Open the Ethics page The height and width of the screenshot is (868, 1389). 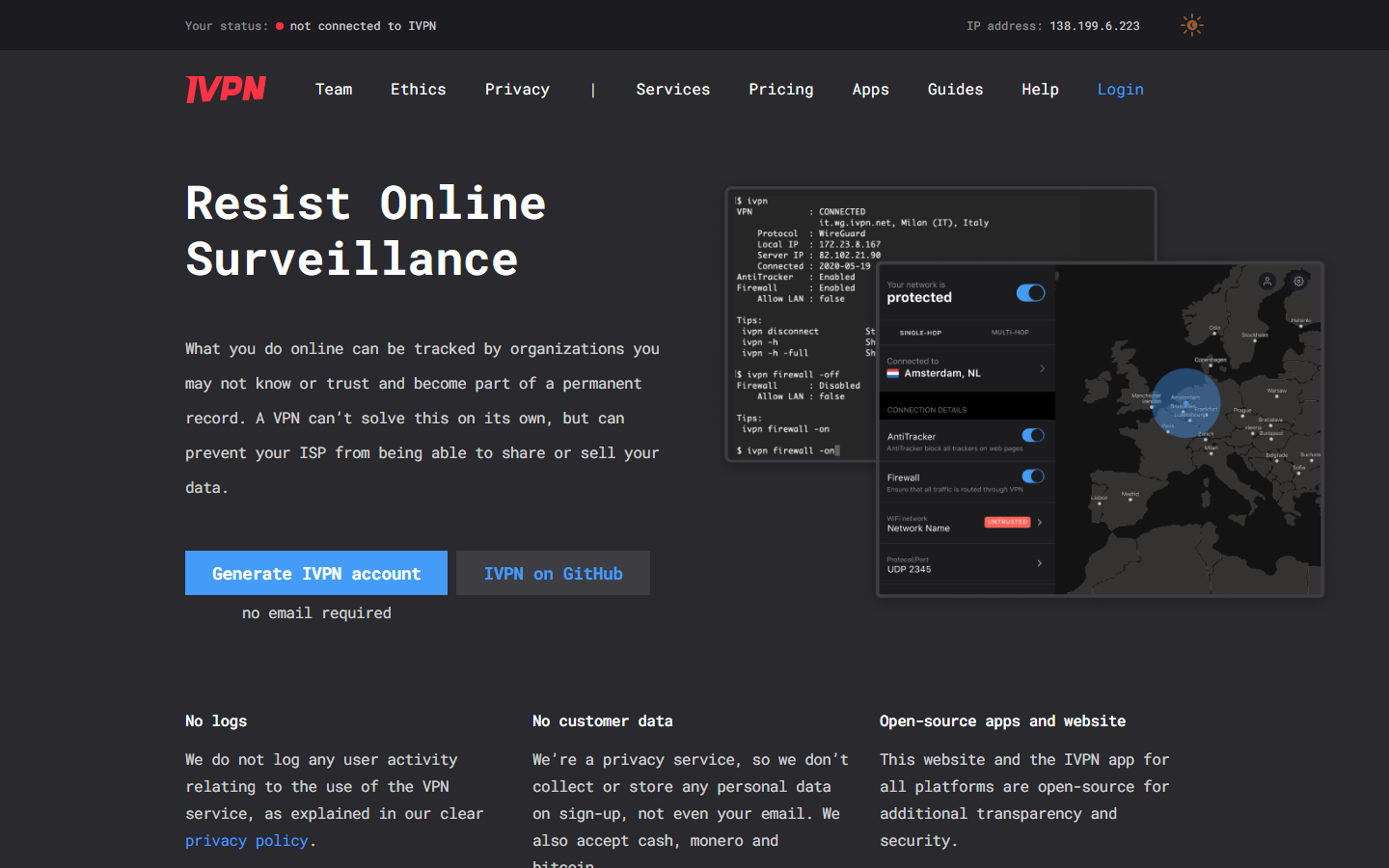(x=419, y=89)
